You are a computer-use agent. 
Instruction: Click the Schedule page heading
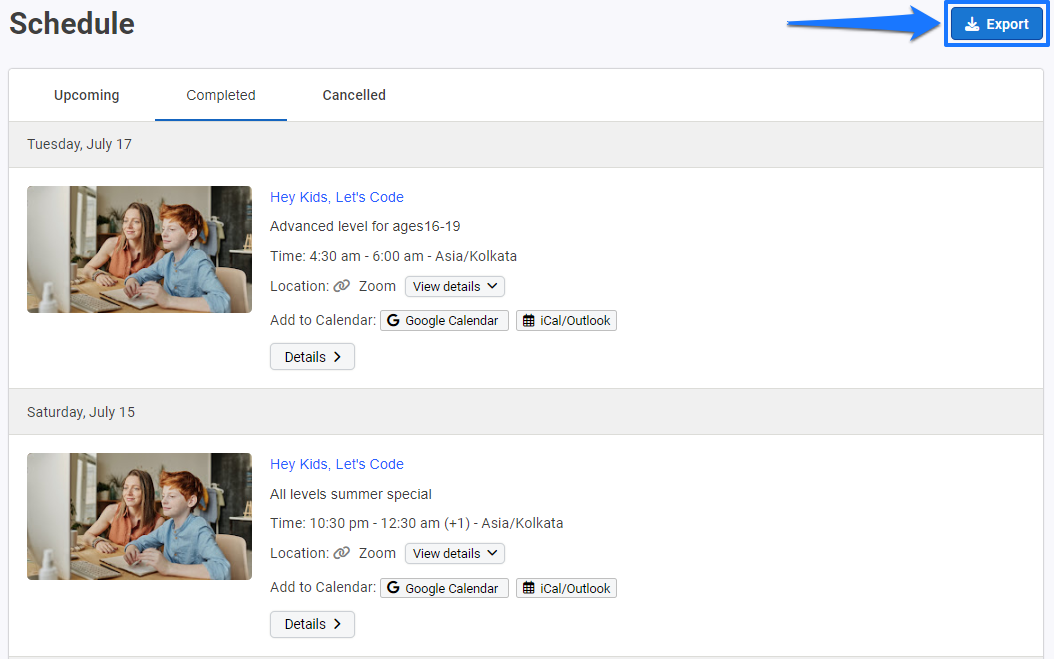(72, 24)
